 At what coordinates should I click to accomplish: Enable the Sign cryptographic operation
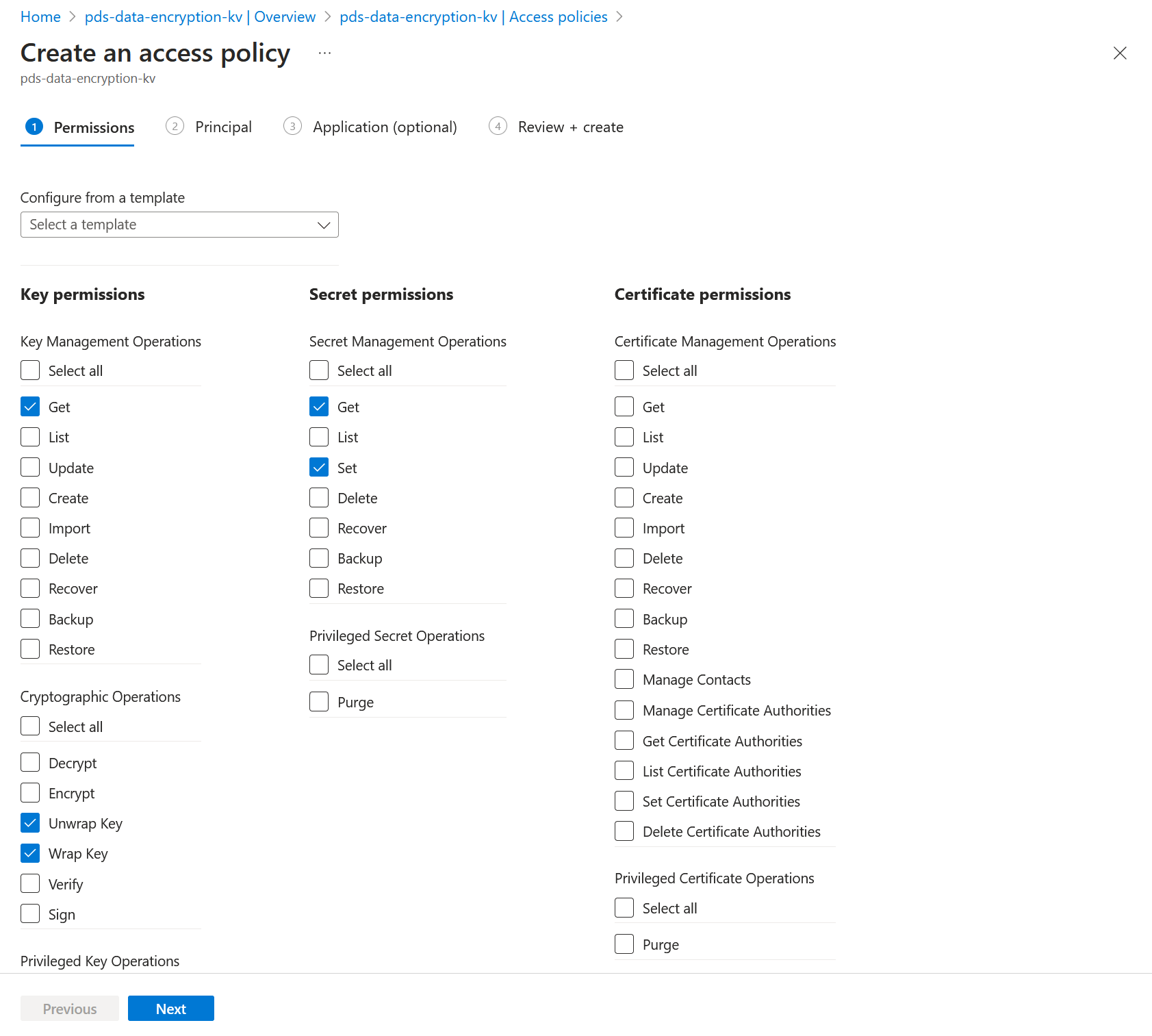[x=29, y=913]
